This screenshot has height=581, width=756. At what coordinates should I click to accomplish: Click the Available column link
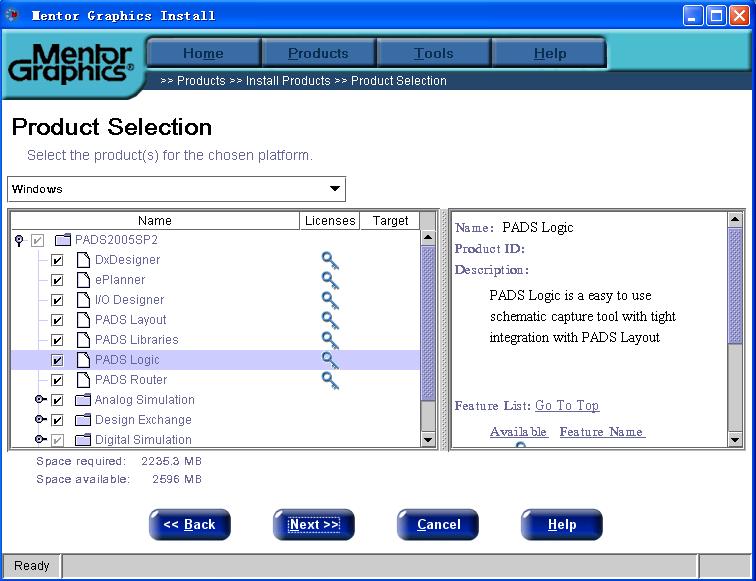coord(518,432)
